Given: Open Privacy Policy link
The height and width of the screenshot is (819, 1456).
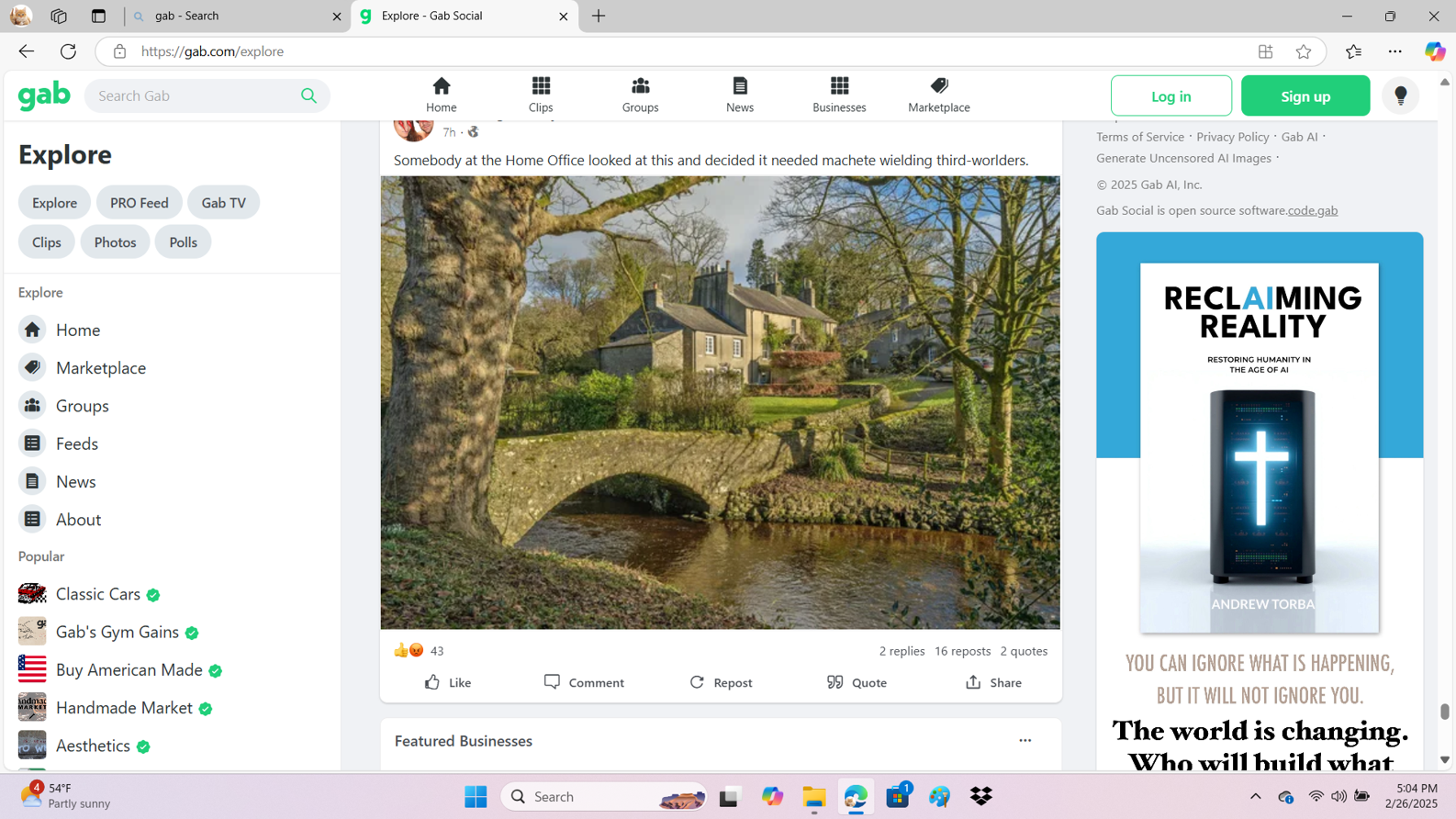Looking at the screenshot, I should pos(1232,137).
